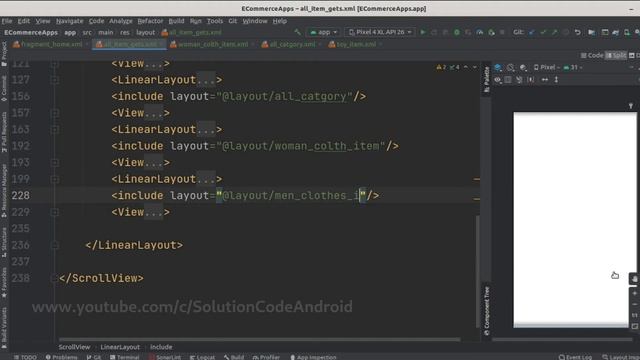
Task: Click the Git update project arrow icon
Action: 531,32
